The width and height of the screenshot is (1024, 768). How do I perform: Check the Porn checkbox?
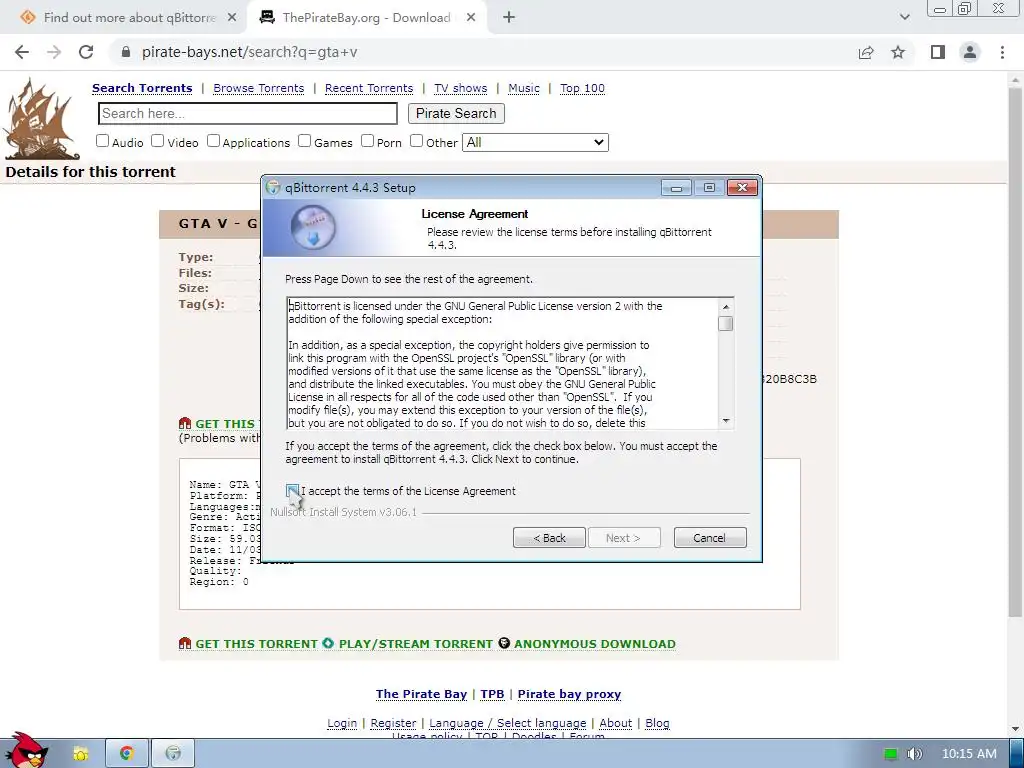click(367, 141)
